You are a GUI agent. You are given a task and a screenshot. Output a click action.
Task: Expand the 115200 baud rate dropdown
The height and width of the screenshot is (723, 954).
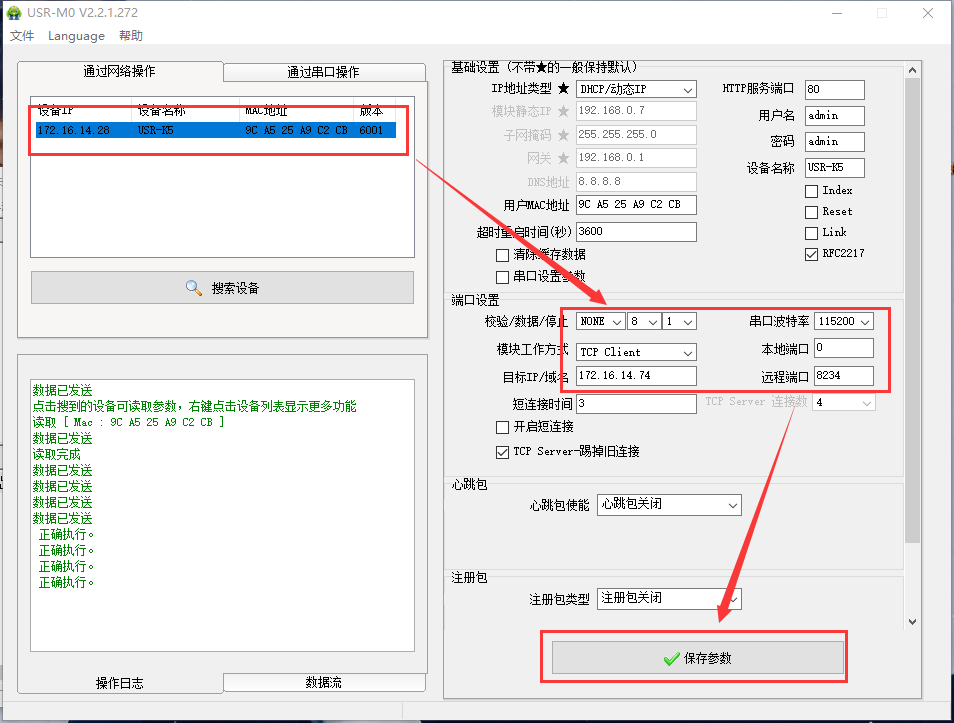(x=844, y=322)
